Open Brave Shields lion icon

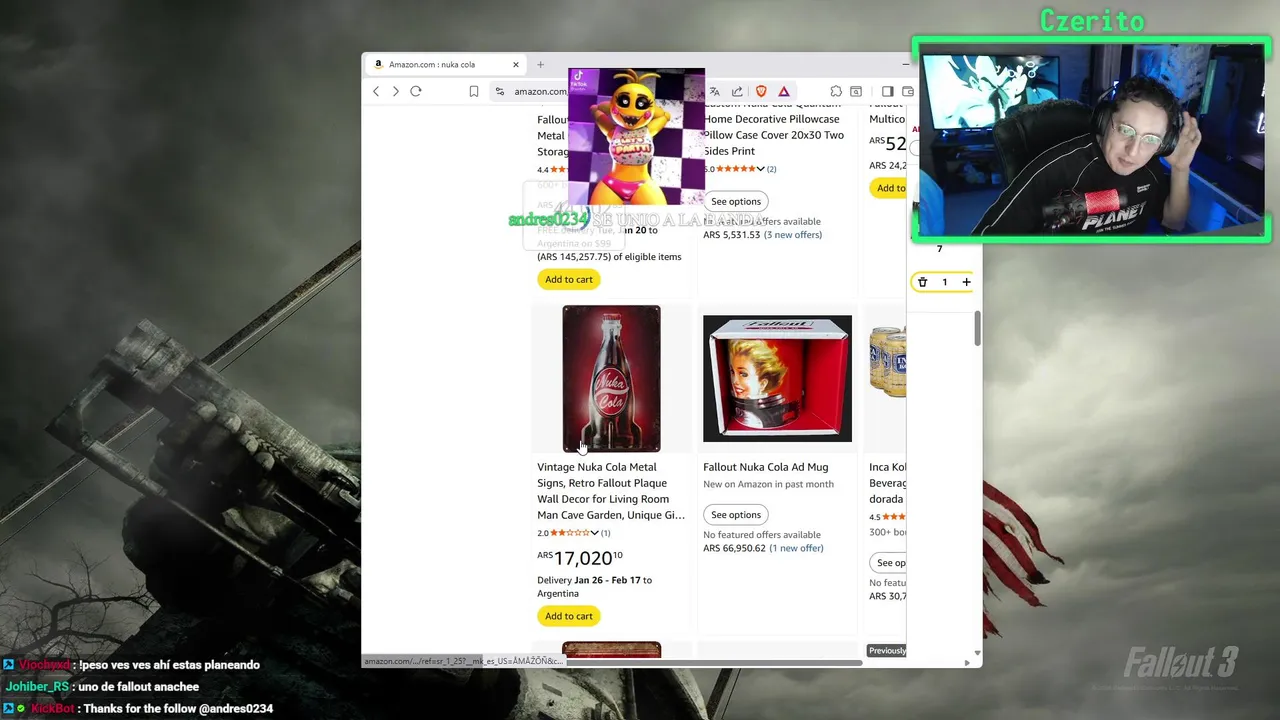tap(761, 91)
